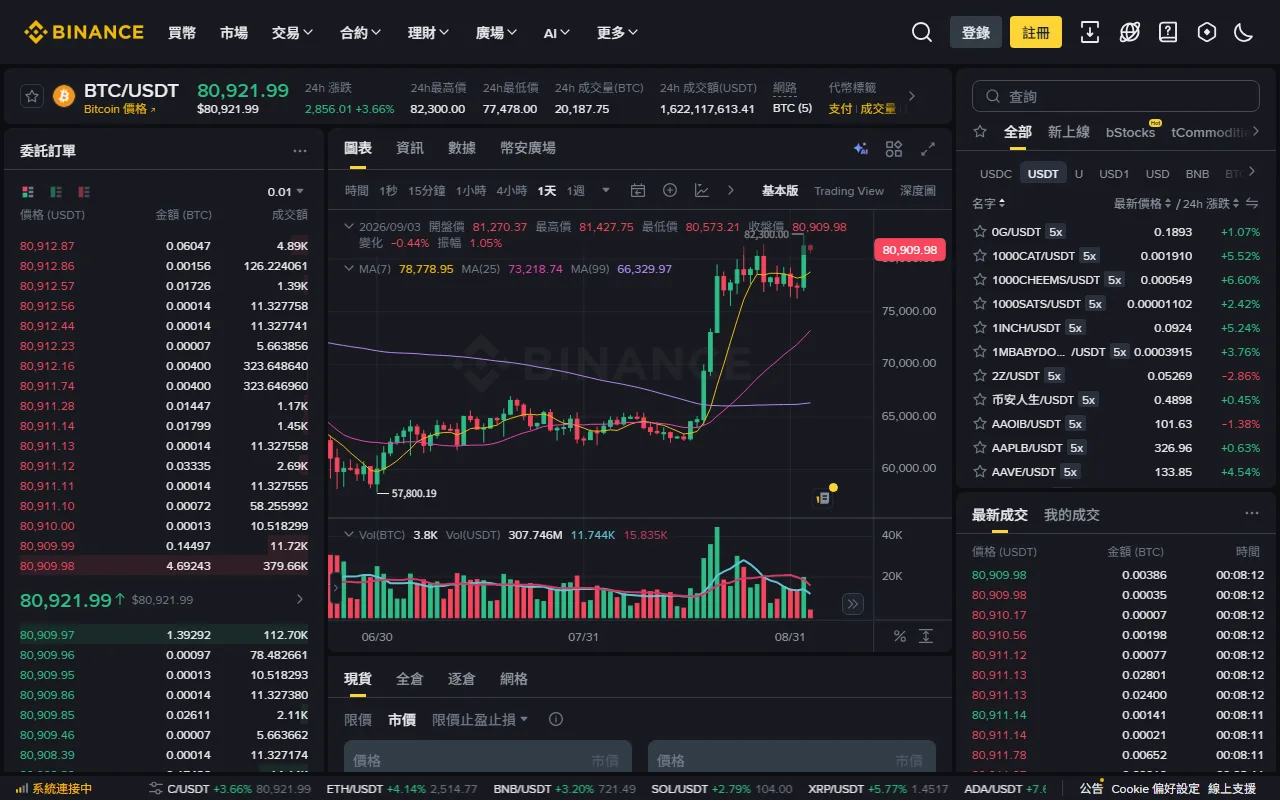Select USDC quote currency filter
The width and height of the screenshot is (1280, 800).
[x=996, y=173]
